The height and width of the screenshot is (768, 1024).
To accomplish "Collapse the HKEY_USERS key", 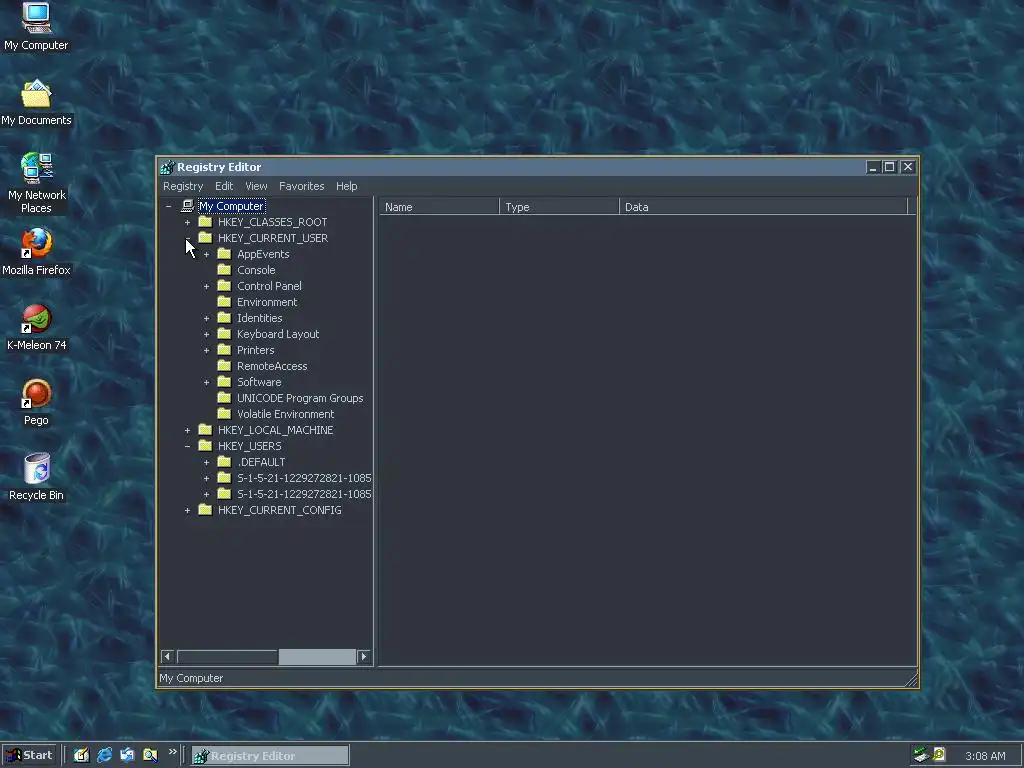I will (x=187, y=446).
